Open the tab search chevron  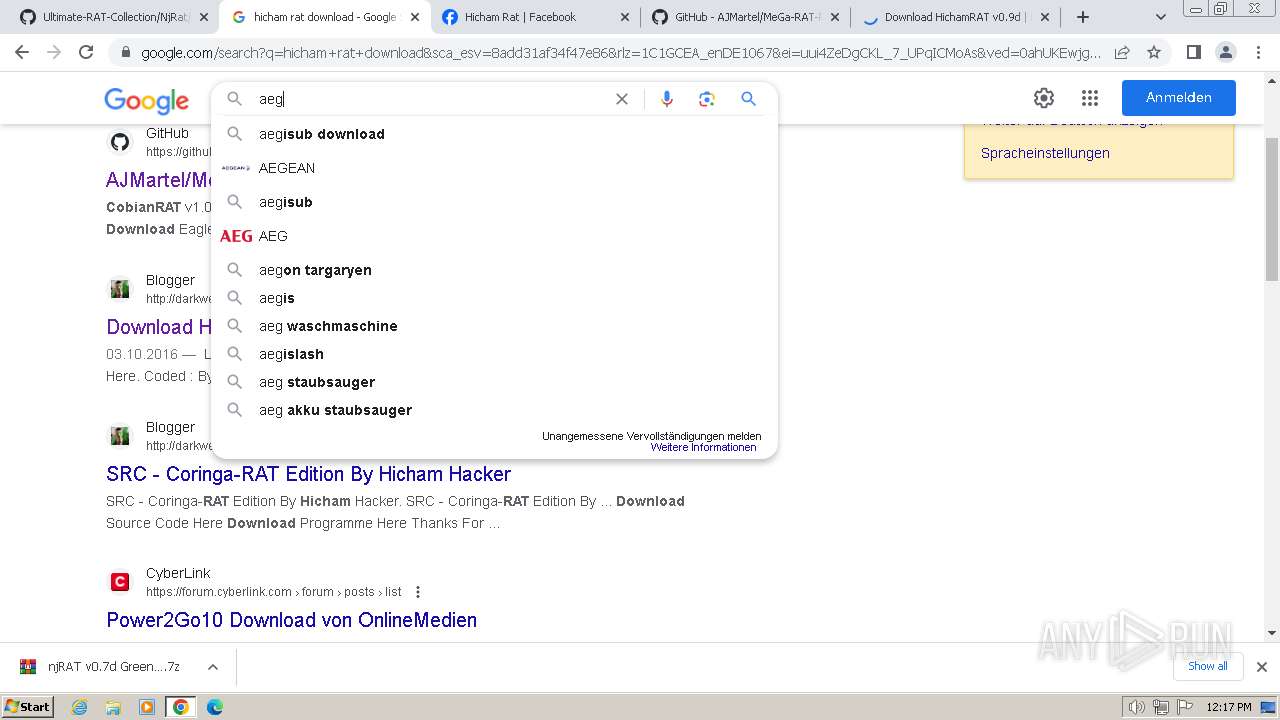tap(1160, 17)
